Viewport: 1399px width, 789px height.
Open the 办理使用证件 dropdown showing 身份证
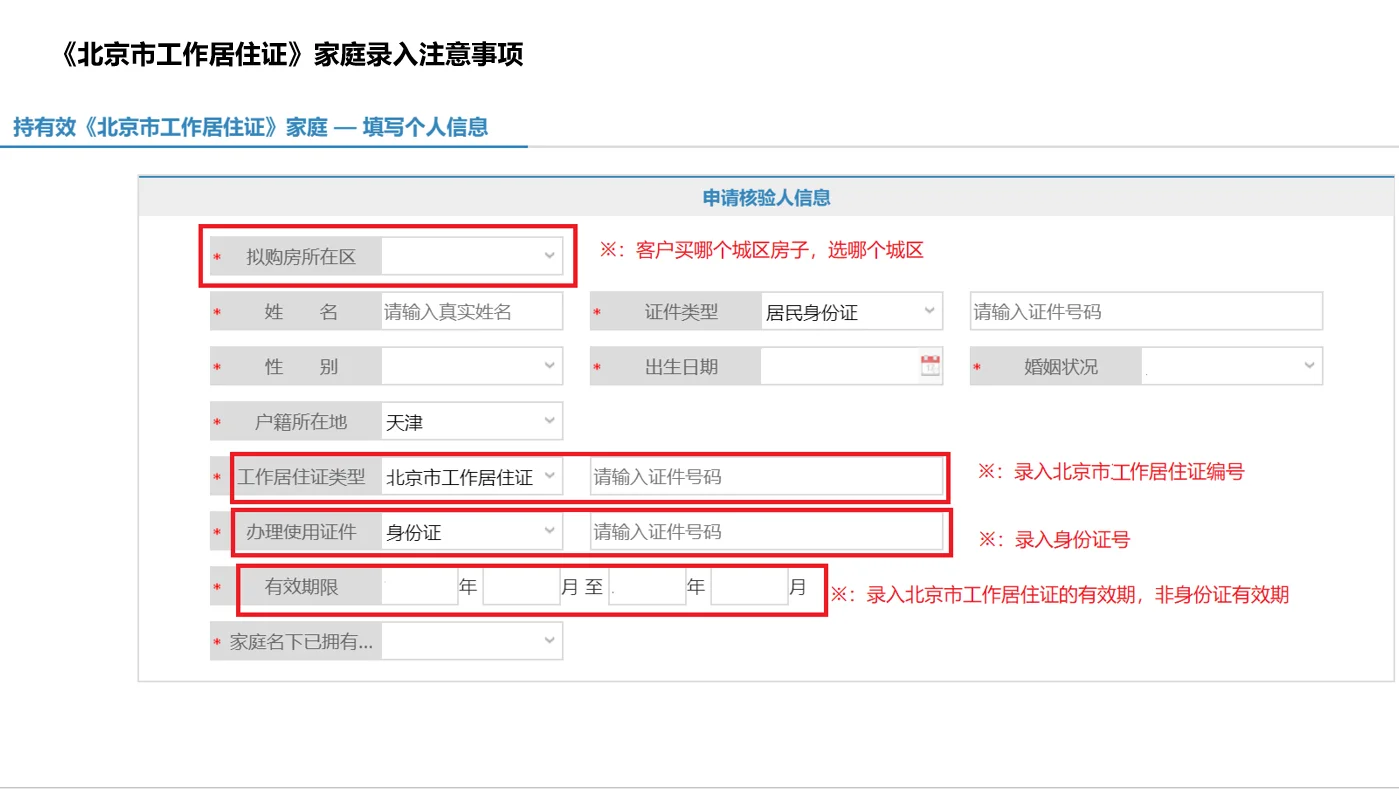(x=471, y=532)
